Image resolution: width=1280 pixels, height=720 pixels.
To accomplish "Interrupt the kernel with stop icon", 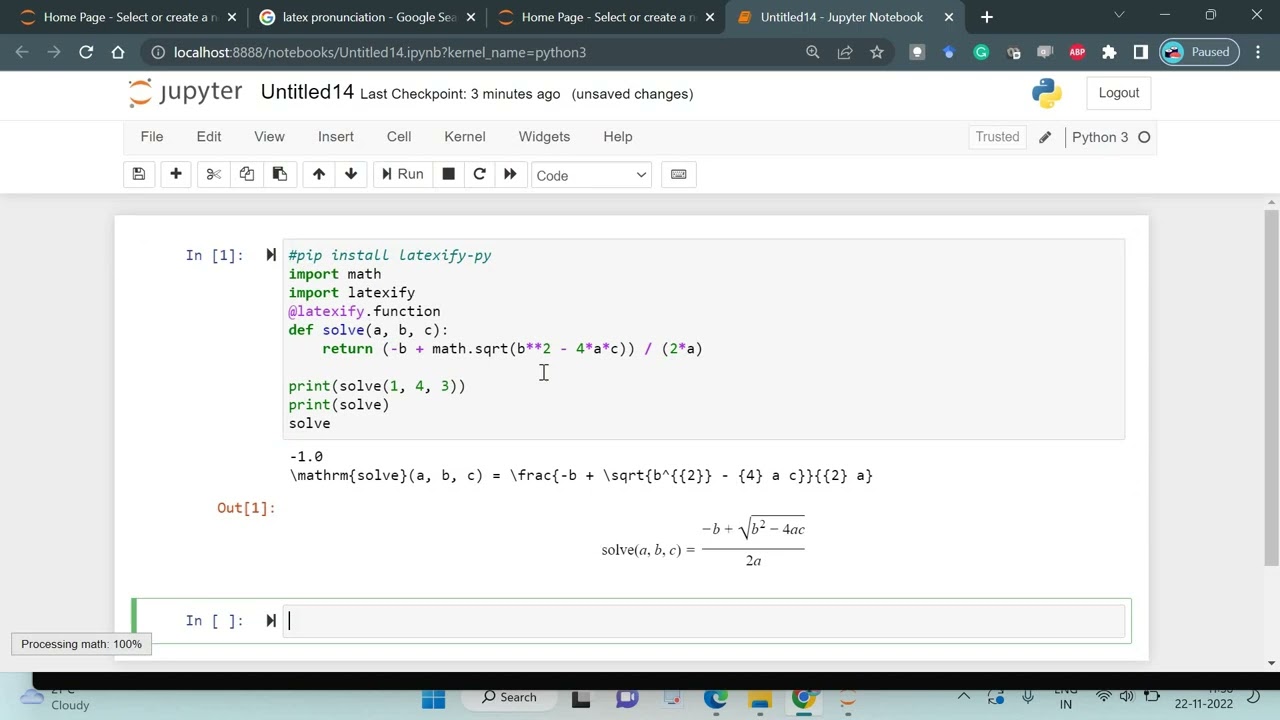I will [x=448, y=174].
